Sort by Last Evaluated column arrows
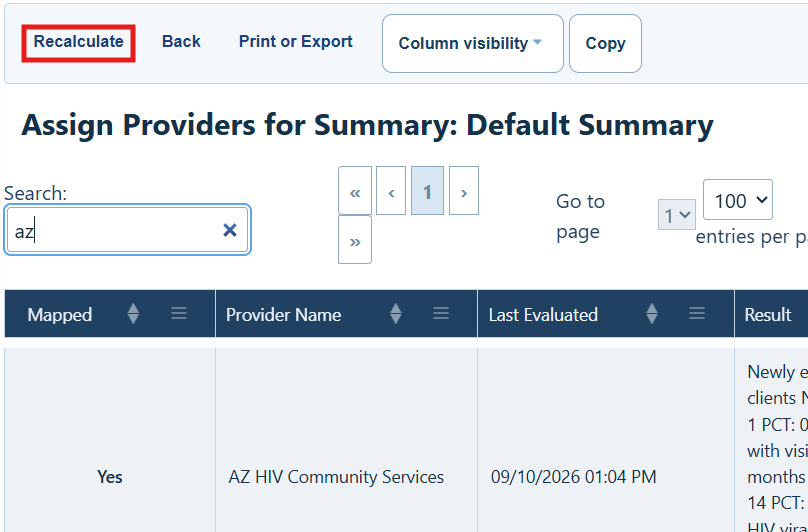The height and width of the screenshot is (532, 808). 652,313
